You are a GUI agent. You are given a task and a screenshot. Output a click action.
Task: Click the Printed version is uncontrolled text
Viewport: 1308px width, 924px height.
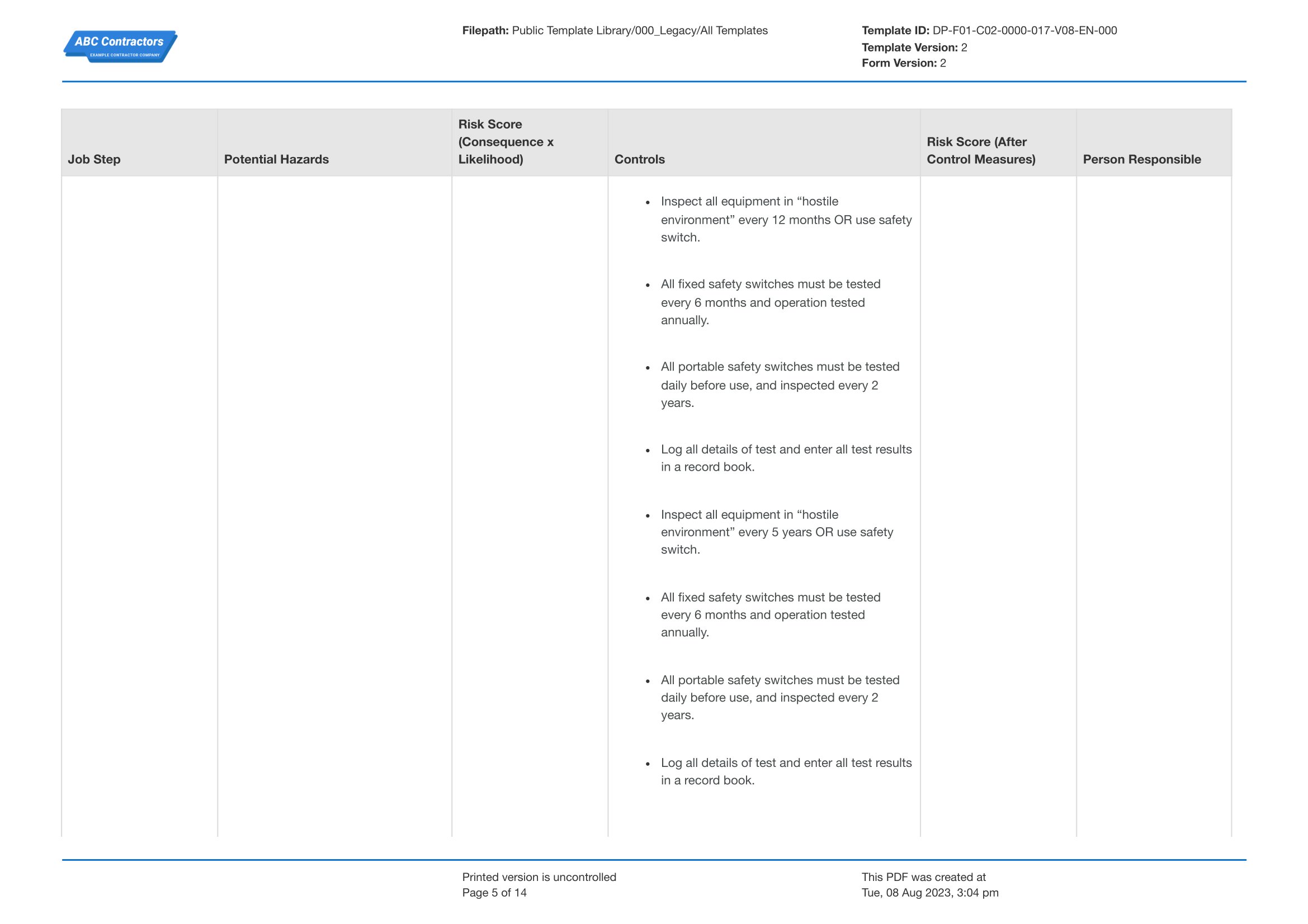tap(539, 877)
